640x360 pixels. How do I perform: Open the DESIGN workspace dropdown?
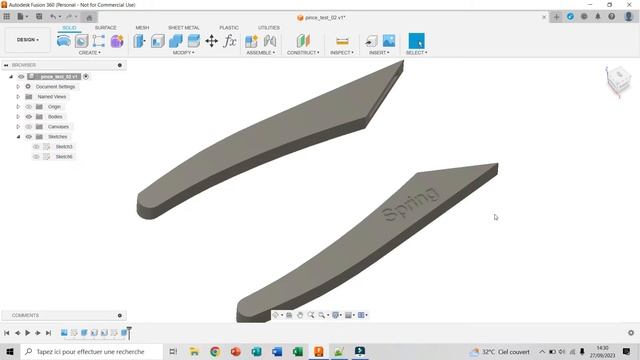tap(28, 40)
